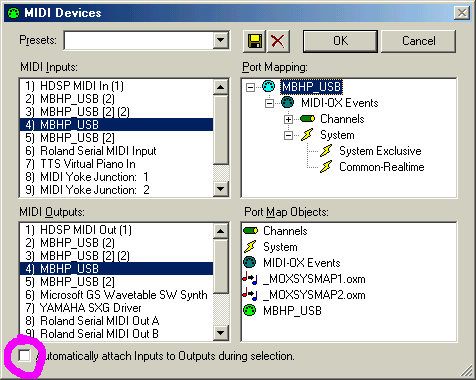
Task: Click the _MOXSYSMAP2.oxm file icon
Action: tap(250, 295)
